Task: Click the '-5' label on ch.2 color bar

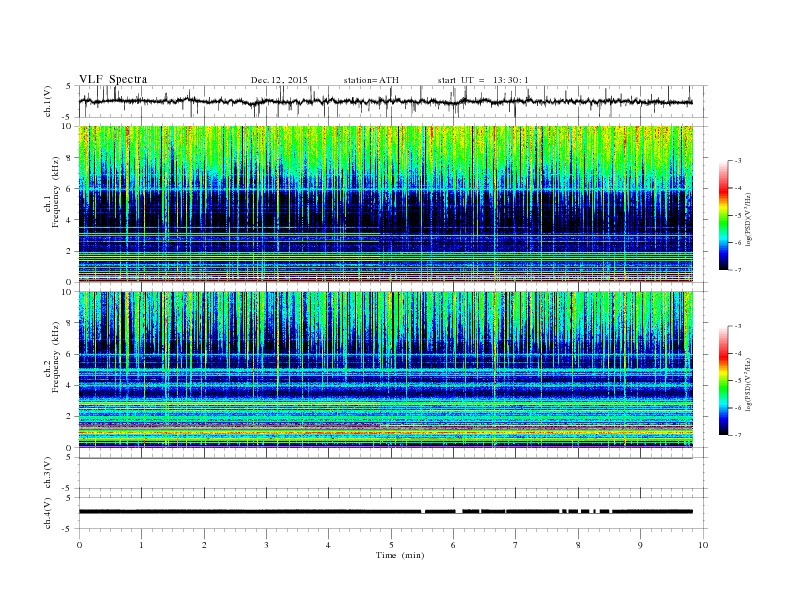Action: pyautogui.click(x=738, y=380)
